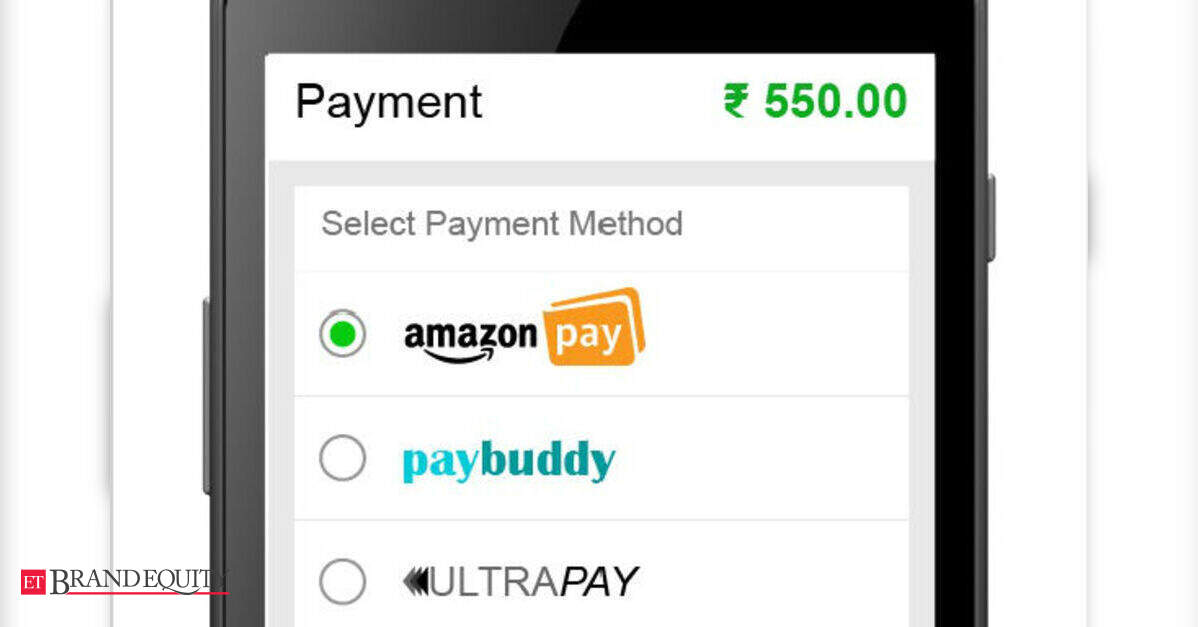The width and height of the screenshot is (1198, 627).
Task: Click the Amazon smile arrow logo
Action: [449, 354]
